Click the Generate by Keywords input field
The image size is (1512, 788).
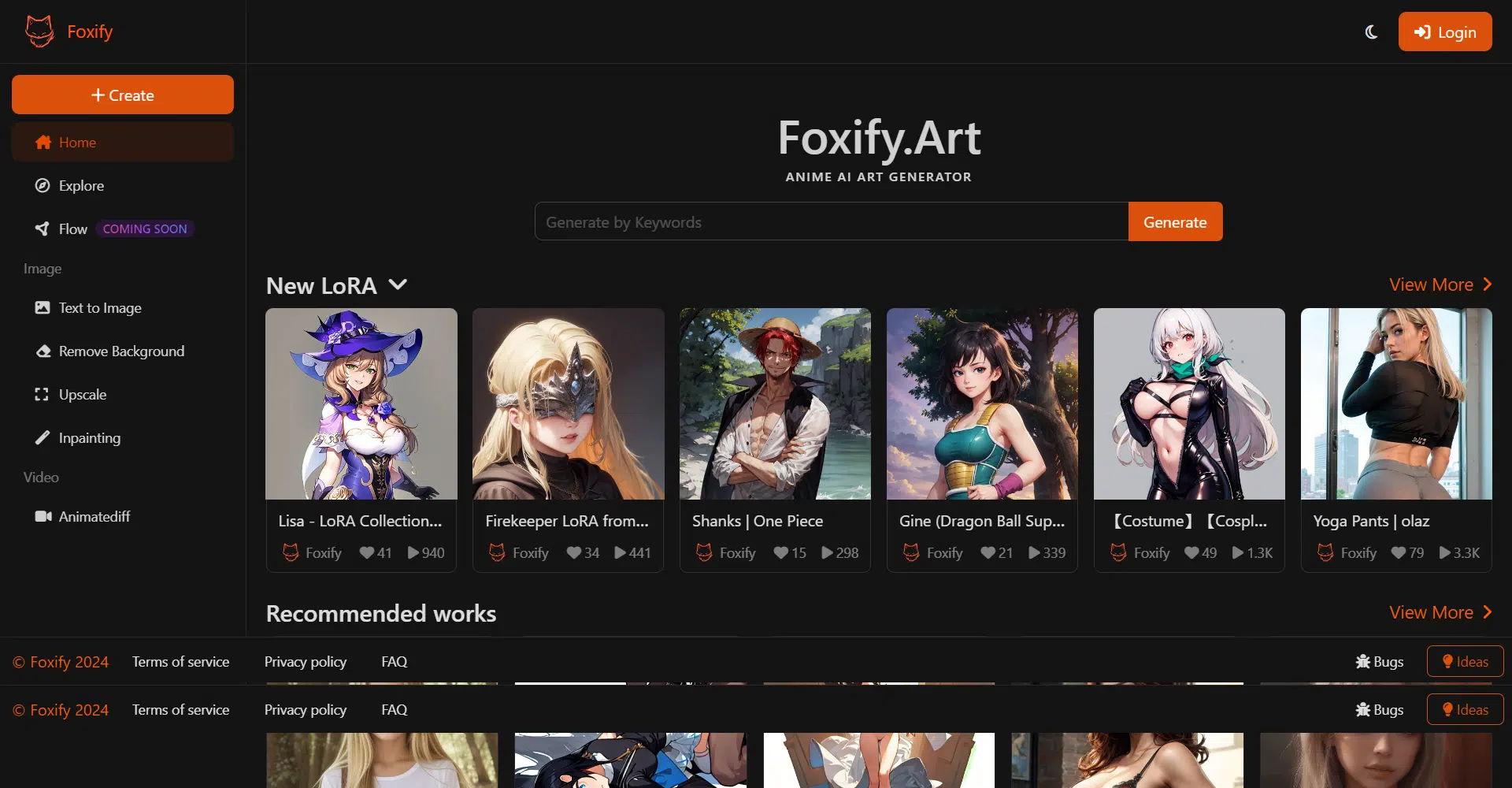(831, 222)
